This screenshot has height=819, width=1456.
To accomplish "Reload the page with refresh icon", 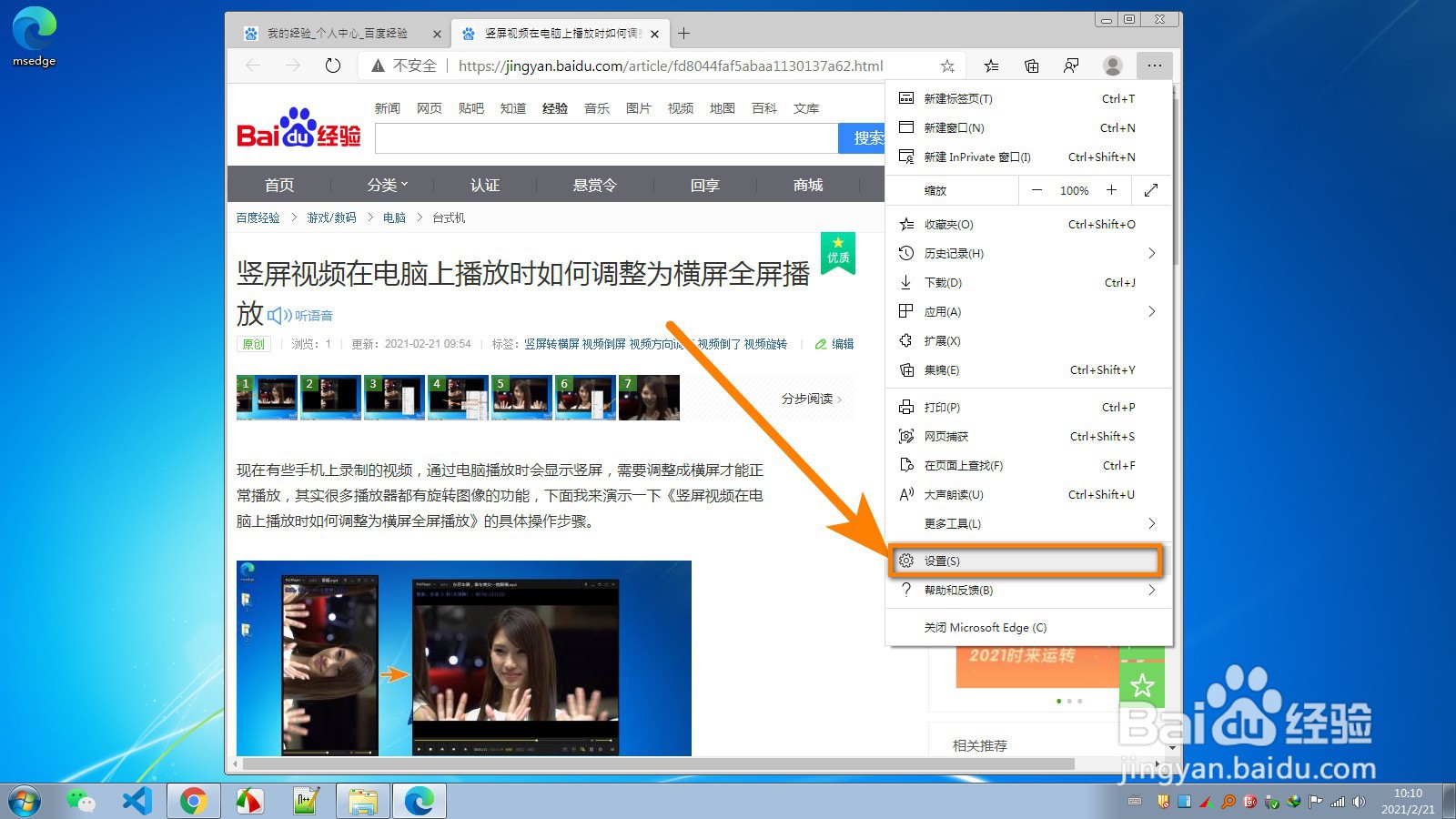I will (333, 66).
